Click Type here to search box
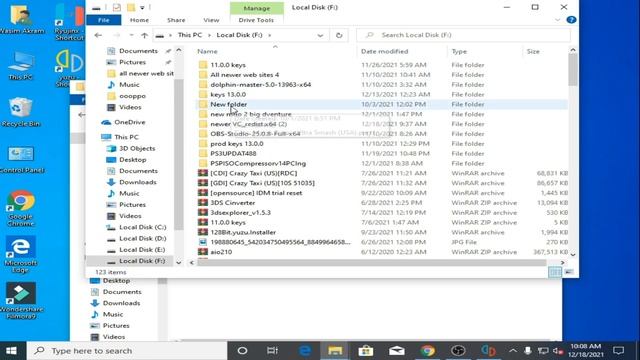Viewport: 640px width, 360px height. [x=127, y=351]
